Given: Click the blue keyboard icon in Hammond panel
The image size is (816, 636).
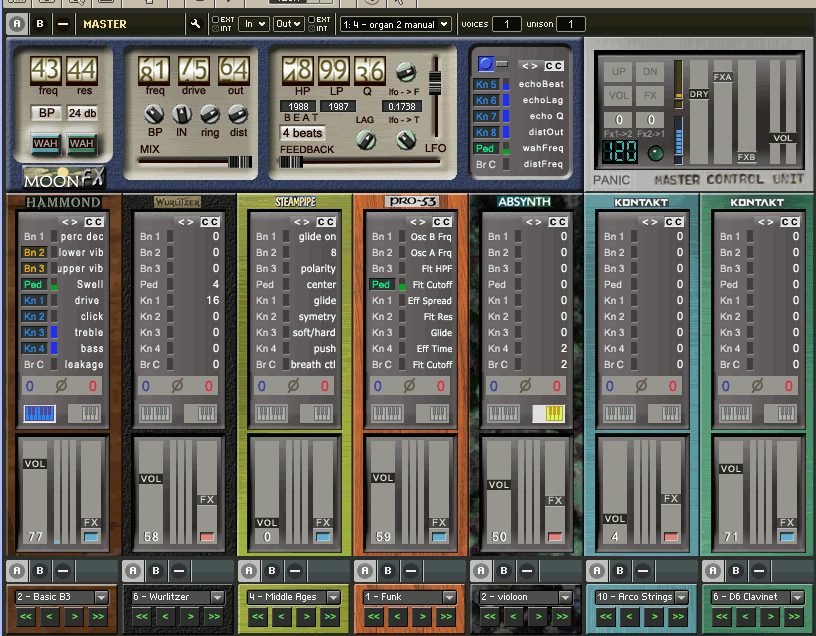Looking at the screenshot, I should point(40,413).
